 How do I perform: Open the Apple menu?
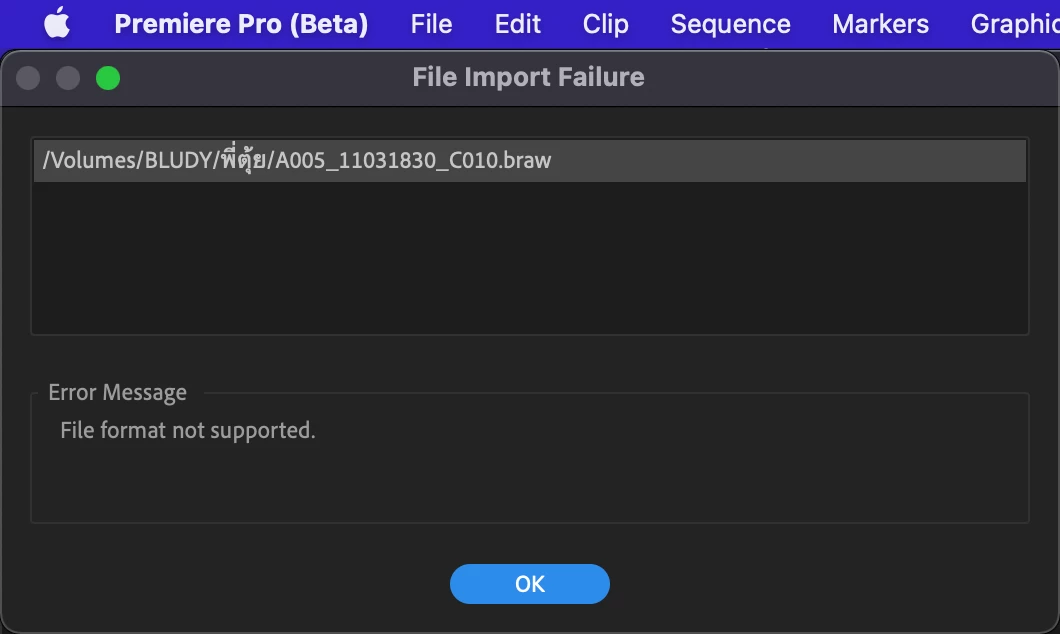tap(57, 24)
